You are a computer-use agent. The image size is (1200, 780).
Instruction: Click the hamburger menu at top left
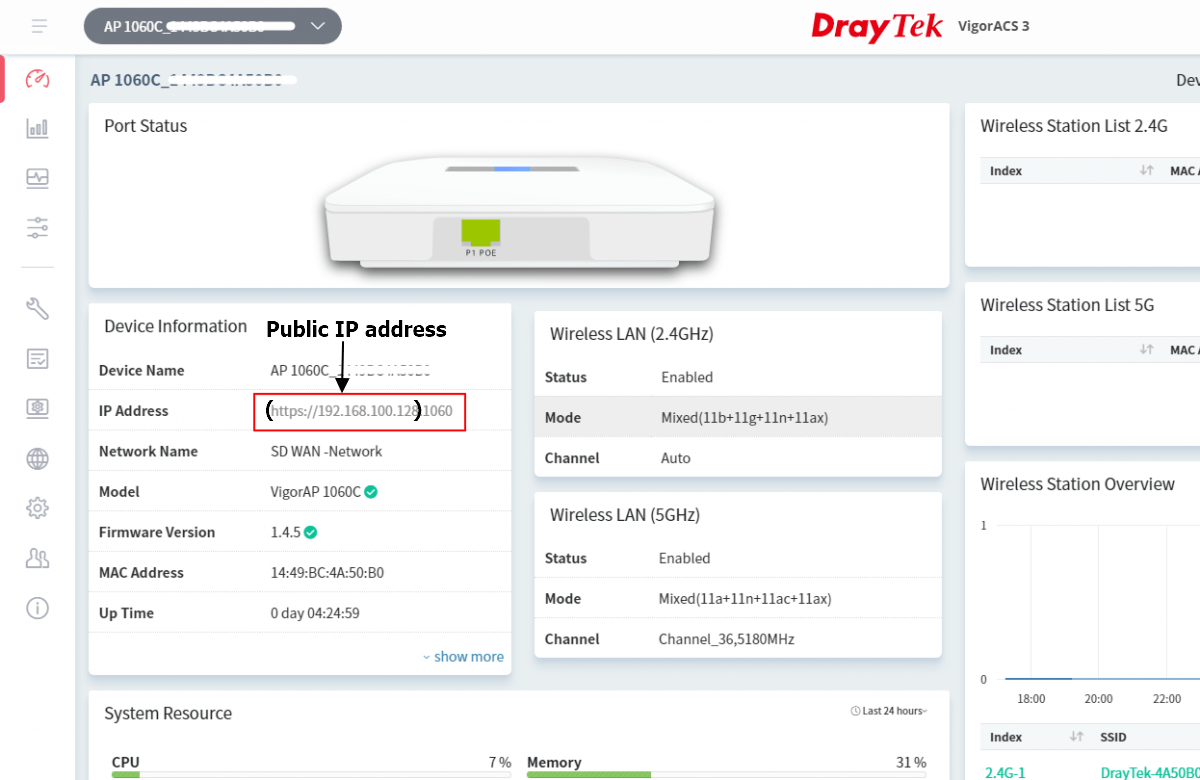point(38,26)
